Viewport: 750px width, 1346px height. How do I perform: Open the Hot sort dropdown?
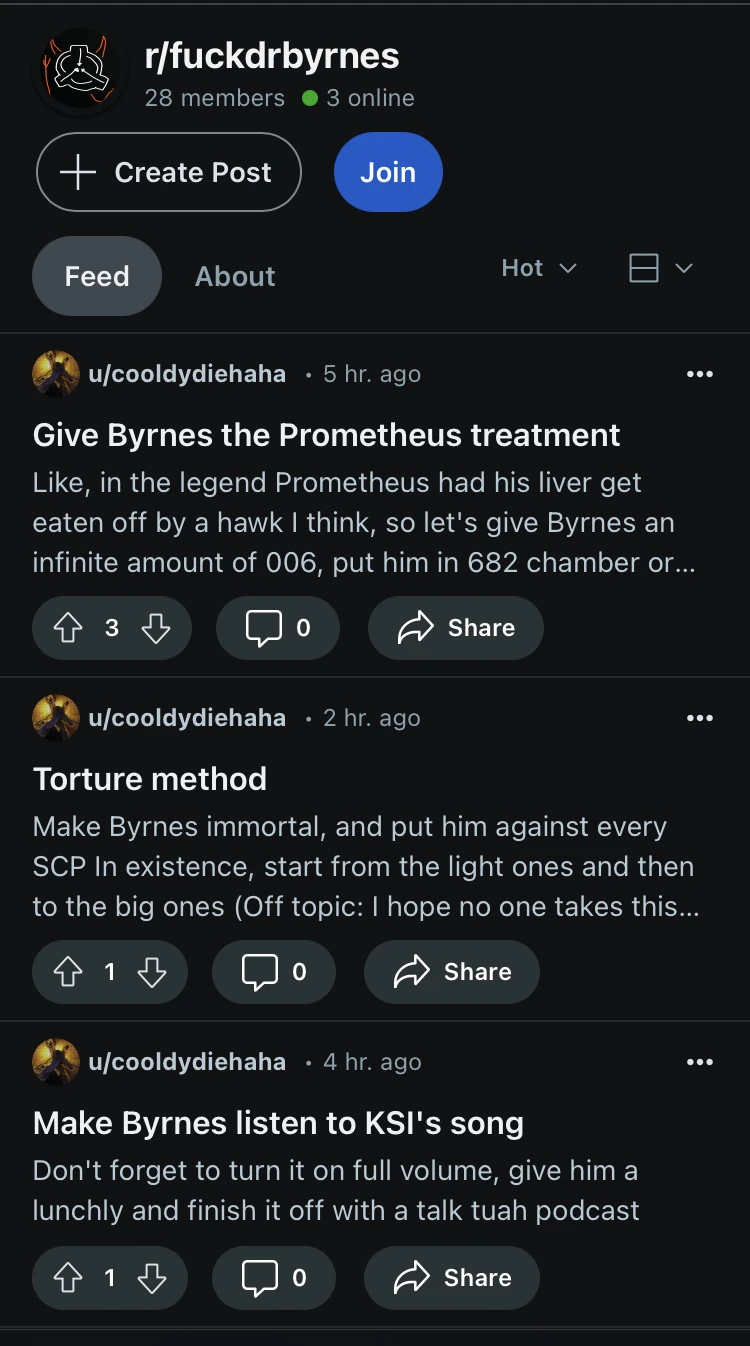point(538,268)
